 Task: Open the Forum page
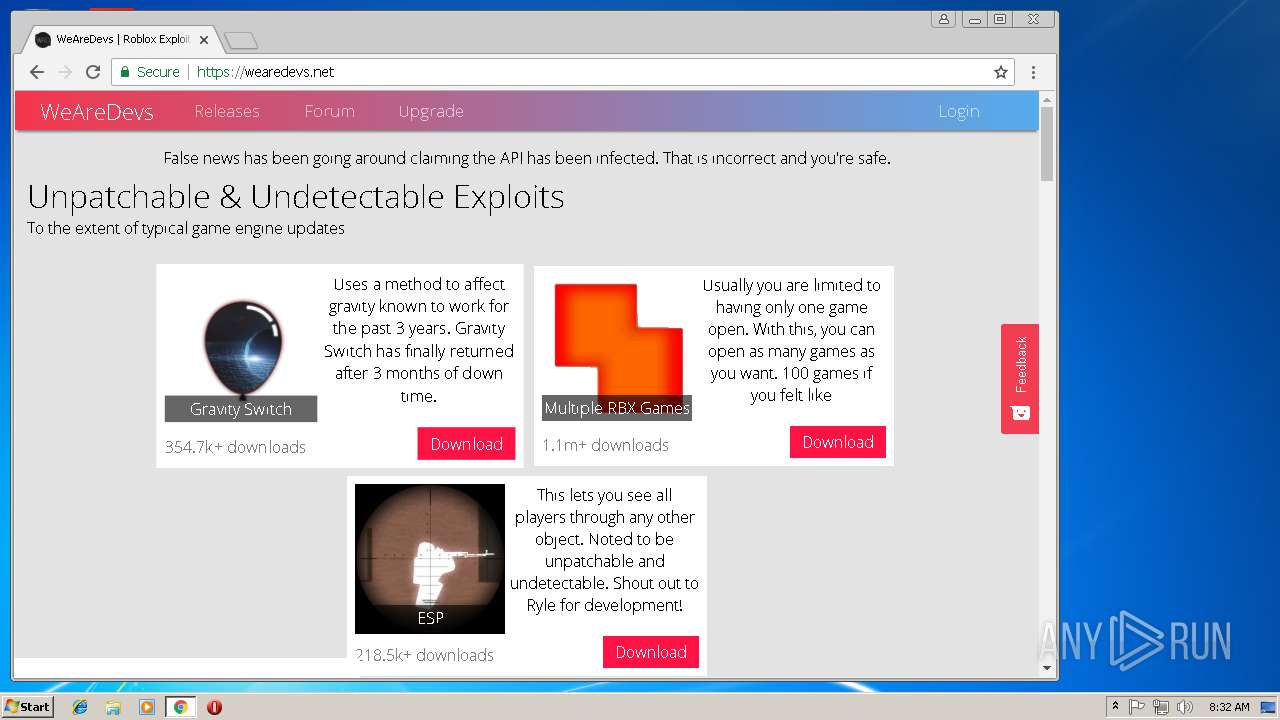coord(329,111)
